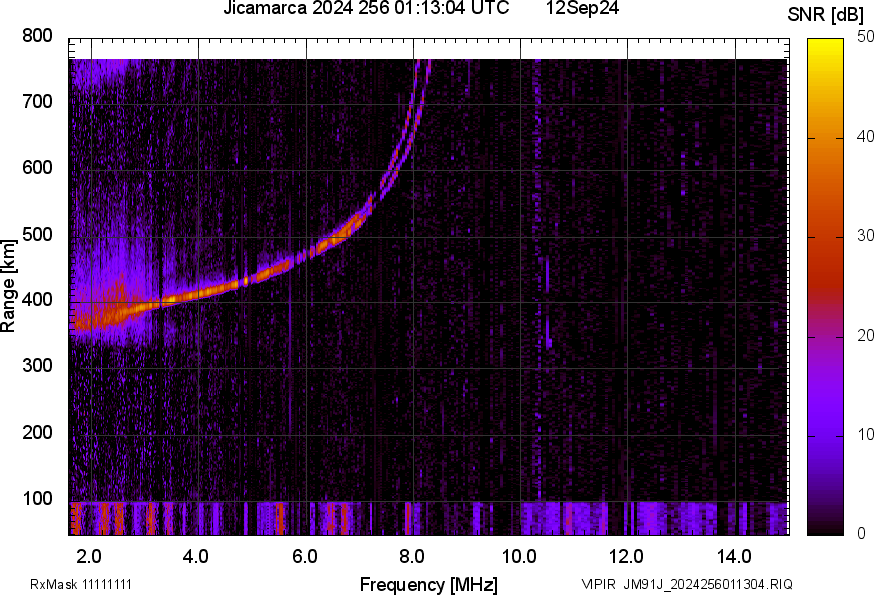Click the frequency tick label '8.0'
Screen dimensions: 874x595
pos(411,557)
